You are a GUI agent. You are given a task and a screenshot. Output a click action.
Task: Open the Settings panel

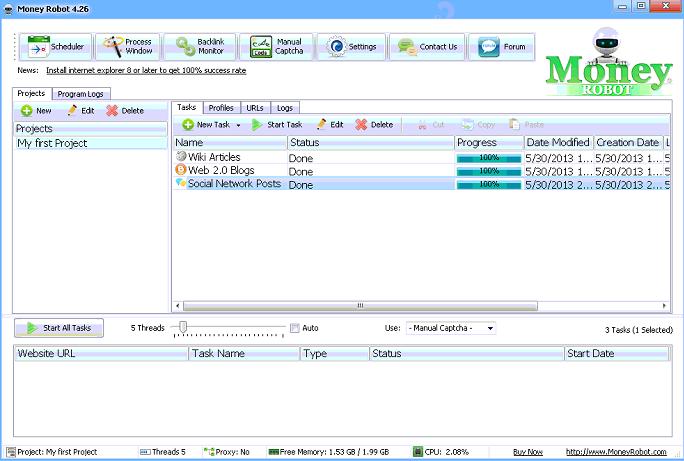click(352, 47)
